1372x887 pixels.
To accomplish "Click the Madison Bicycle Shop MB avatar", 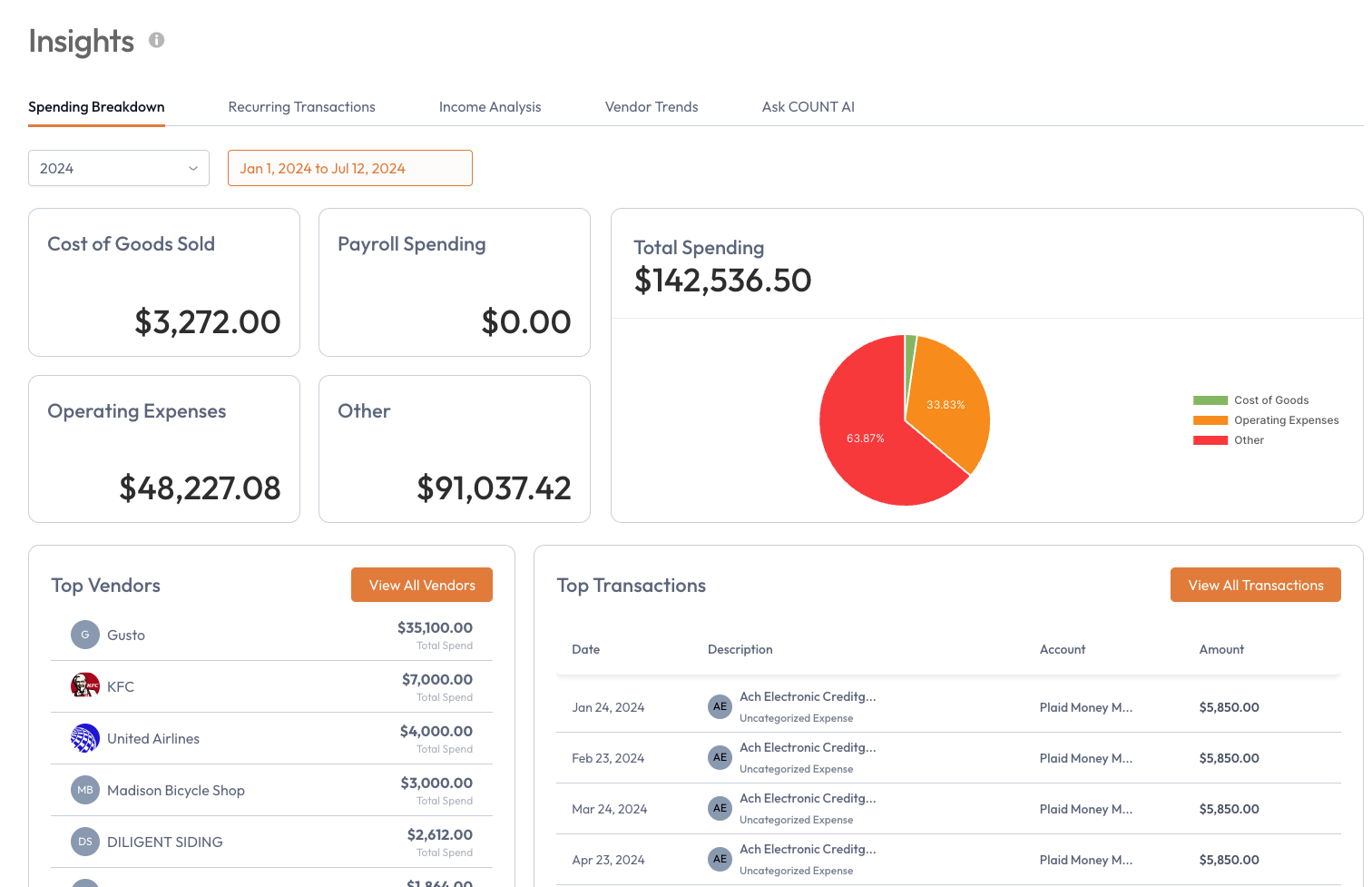I will 85,790.
